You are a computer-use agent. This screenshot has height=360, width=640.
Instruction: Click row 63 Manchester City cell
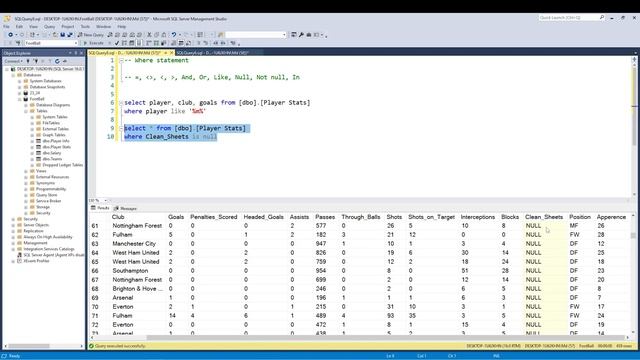tap(134, 244)
